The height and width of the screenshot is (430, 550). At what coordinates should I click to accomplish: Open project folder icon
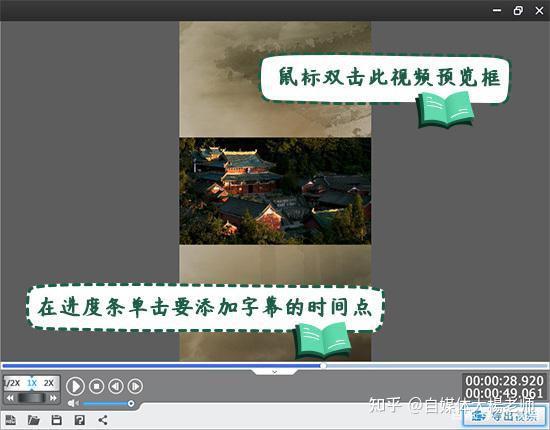[34, 420]
